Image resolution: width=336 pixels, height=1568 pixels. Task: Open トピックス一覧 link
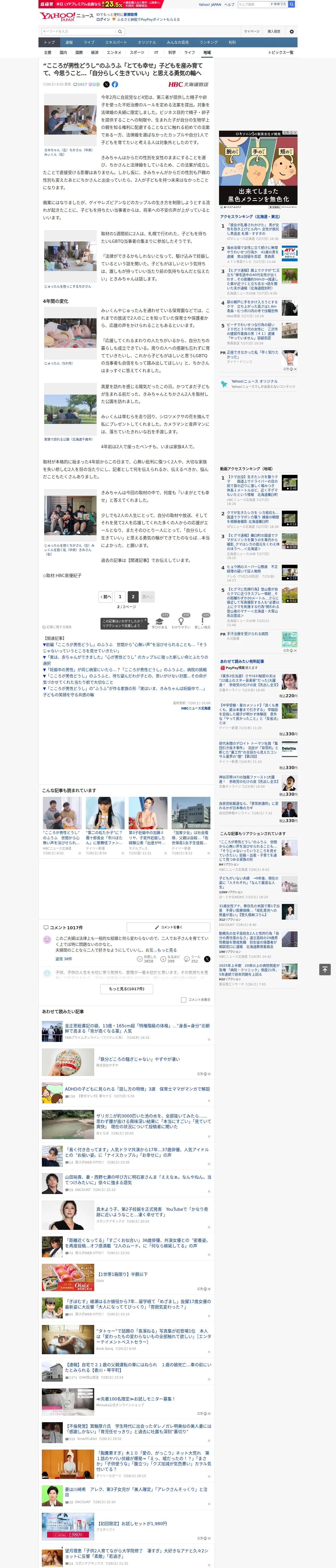(x=281, y=52)
